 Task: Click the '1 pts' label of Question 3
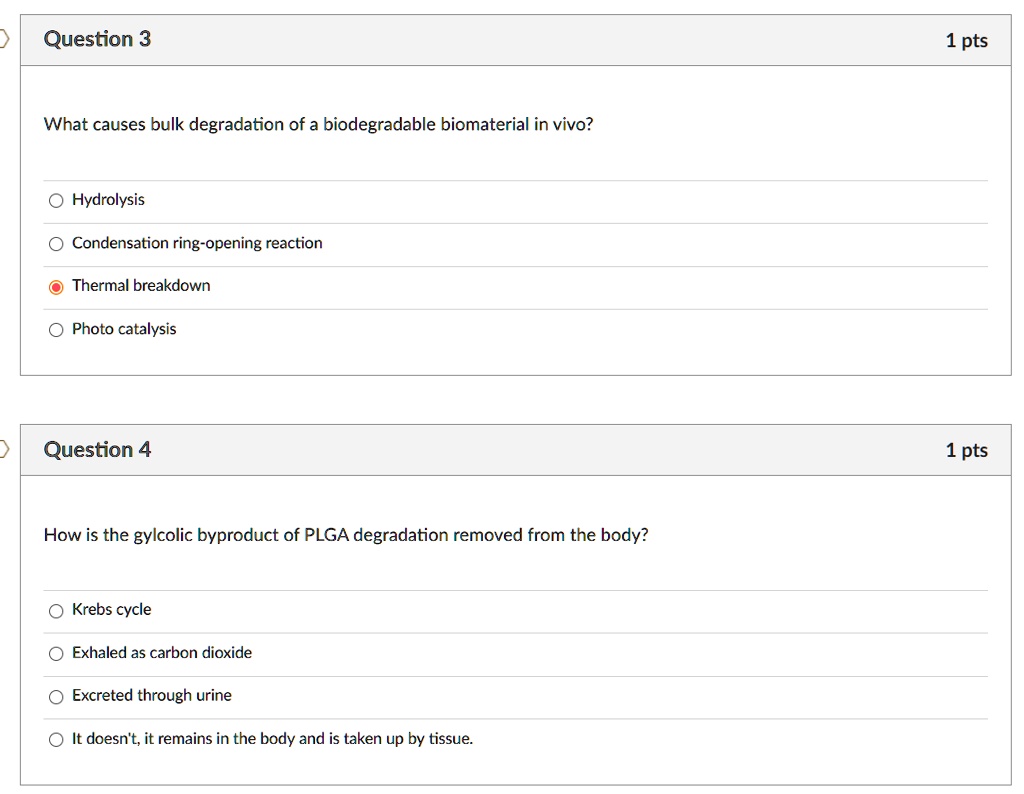(x=966, y=40)
